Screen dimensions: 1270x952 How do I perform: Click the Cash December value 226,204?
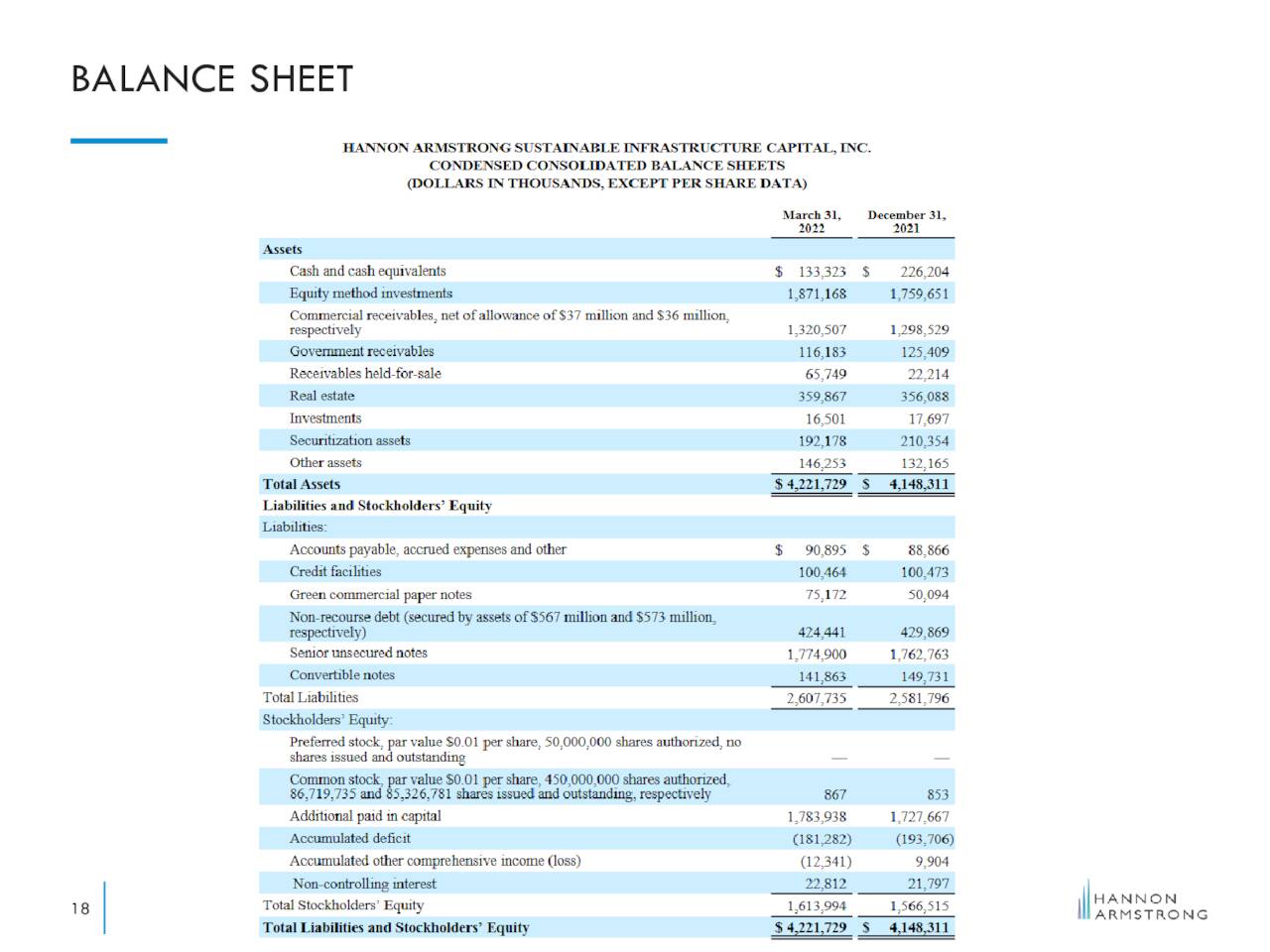click(925, 272)
